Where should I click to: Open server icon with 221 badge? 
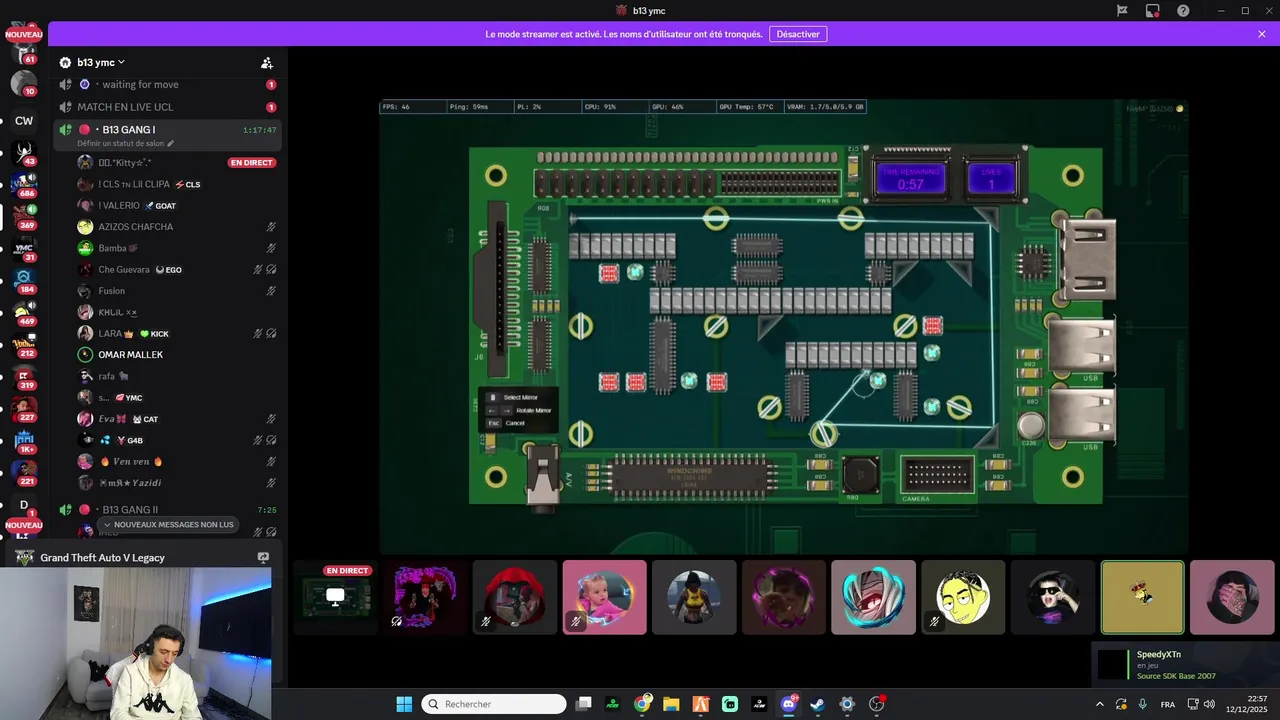coord(24,472)
